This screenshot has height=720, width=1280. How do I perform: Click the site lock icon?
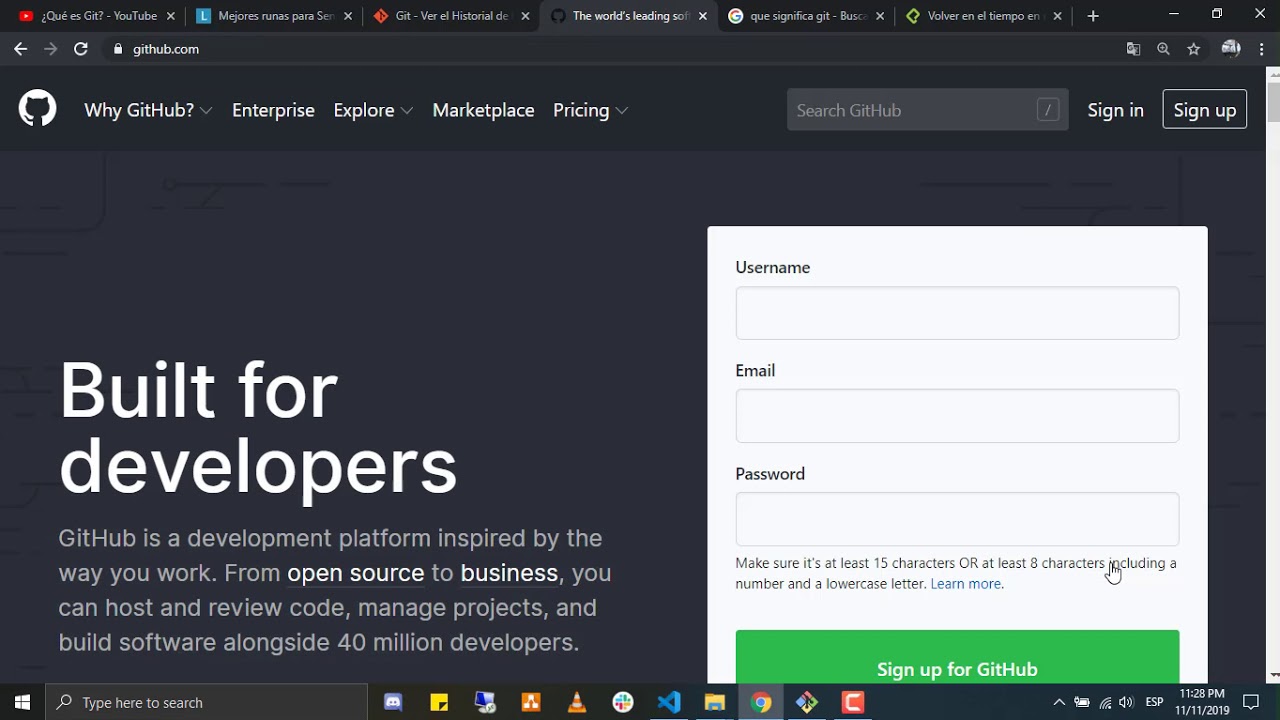118,49
